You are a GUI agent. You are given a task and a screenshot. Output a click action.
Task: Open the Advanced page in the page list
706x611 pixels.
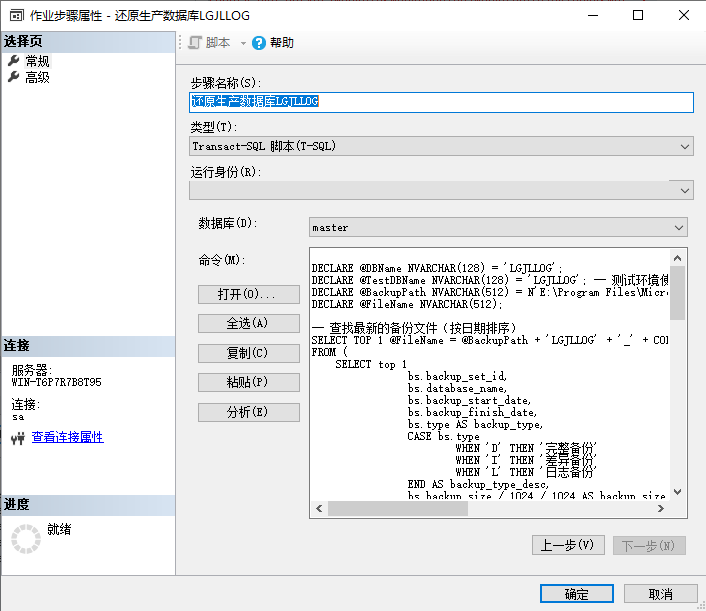pos(38,77)
